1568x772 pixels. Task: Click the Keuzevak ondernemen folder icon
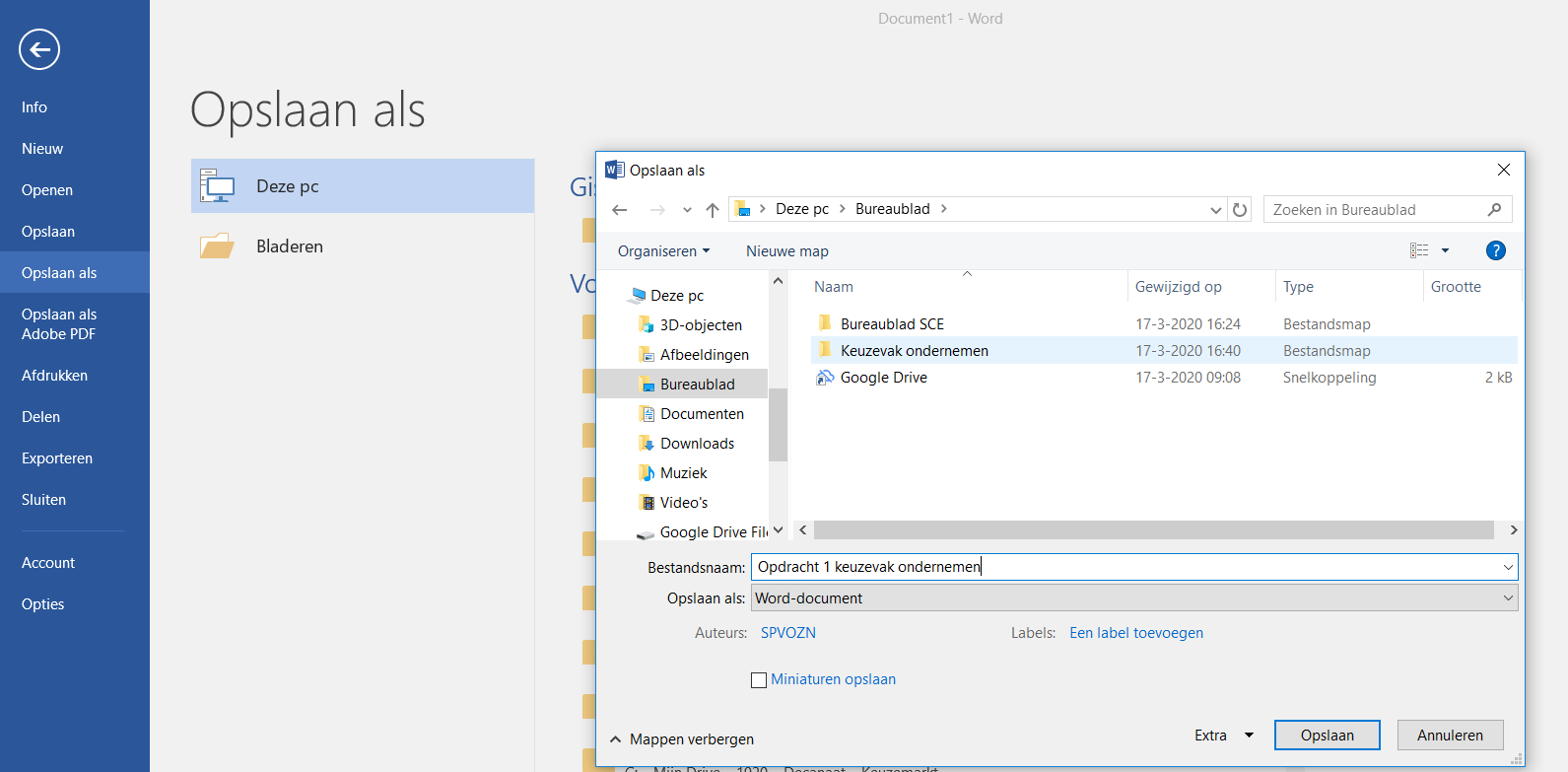(x=825, y=350)
